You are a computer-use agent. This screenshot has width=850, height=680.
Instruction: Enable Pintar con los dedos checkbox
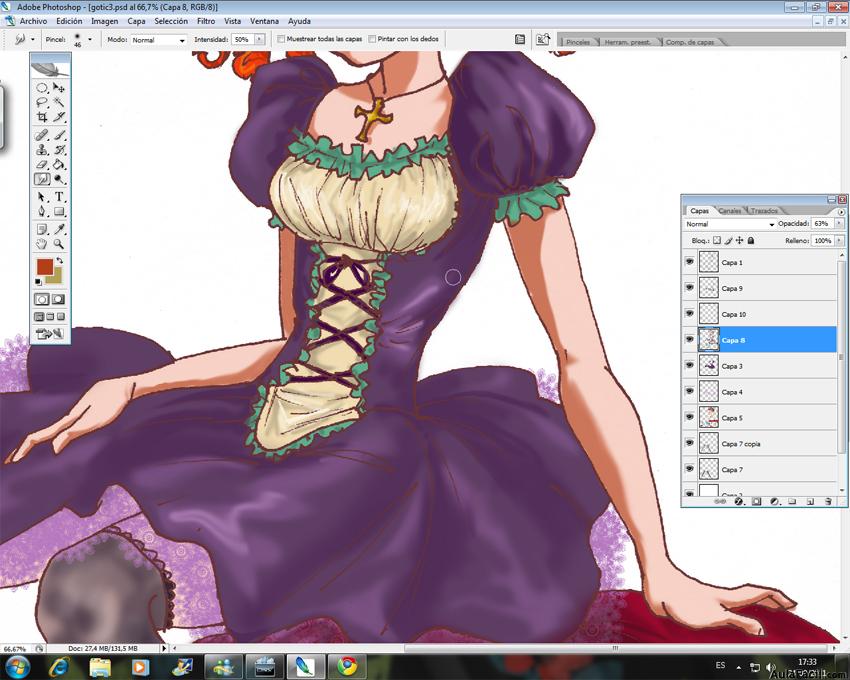tap(372, 39)
